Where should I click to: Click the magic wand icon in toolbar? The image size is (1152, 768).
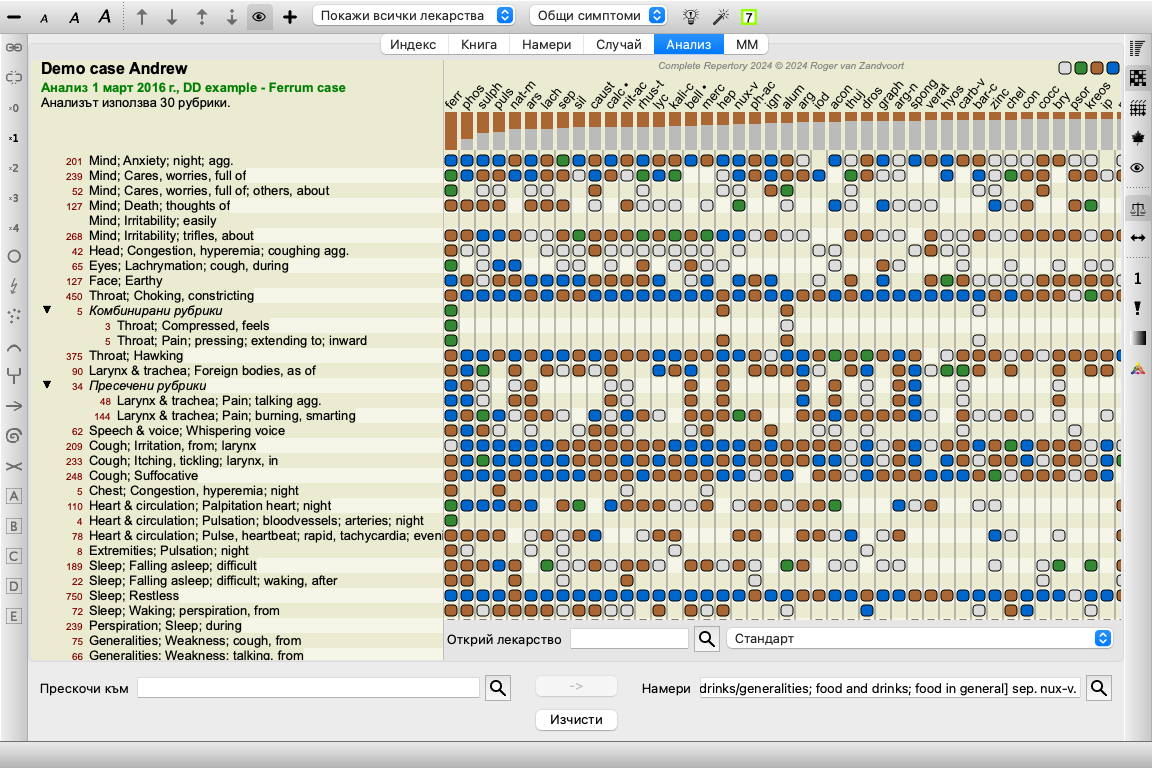click(719, 16)
